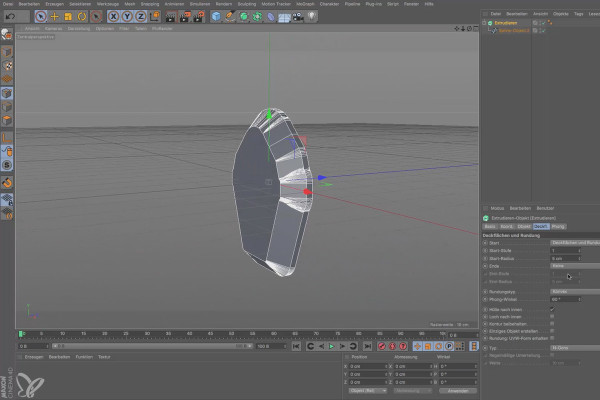Enable Einzelnes Objekt erstellen checkbox

552,331
